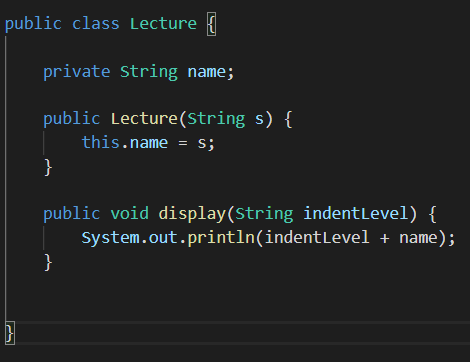Click the 'this' keyword
The height and width of the screenshot is (362, 470).
[x=101, y=142]
